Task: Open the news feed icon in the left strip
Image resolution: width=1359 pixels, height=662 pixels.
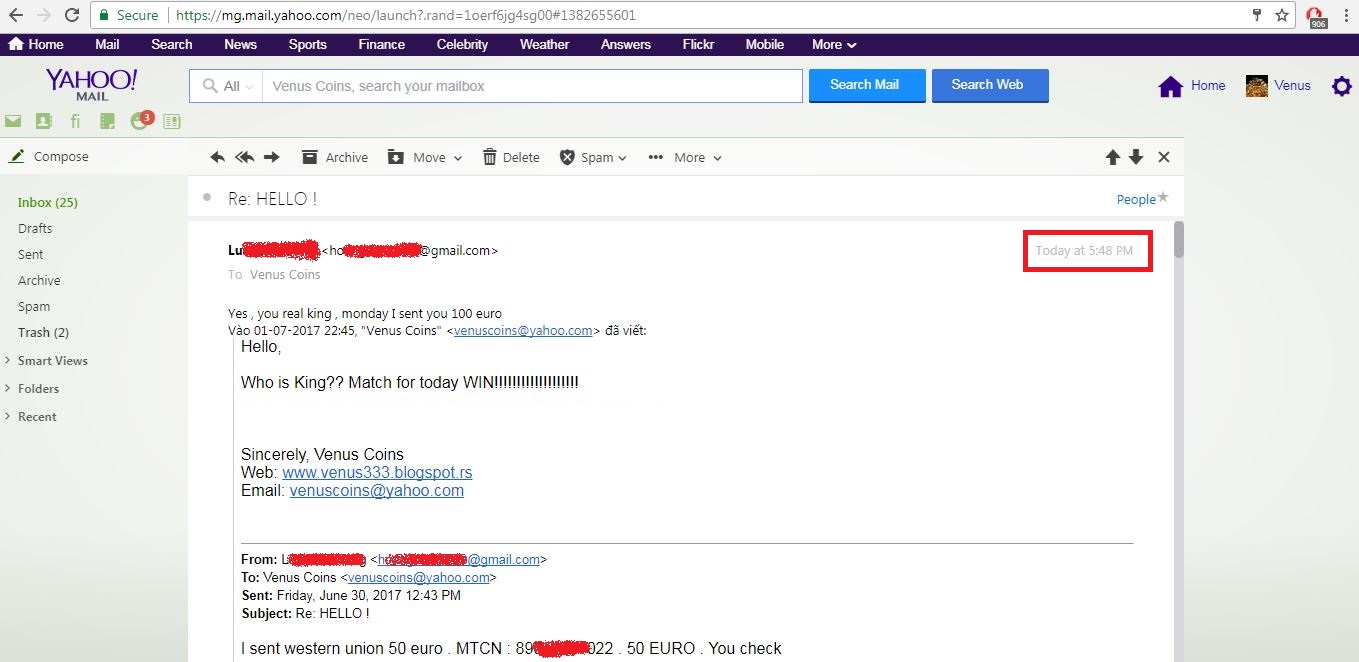Action: click(172, 121)
